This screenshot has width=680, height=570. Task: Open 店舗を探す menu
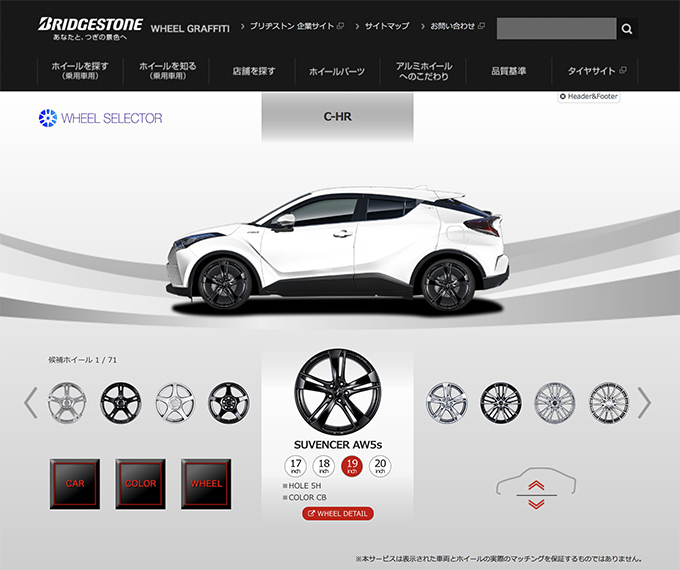pos(254,71)
